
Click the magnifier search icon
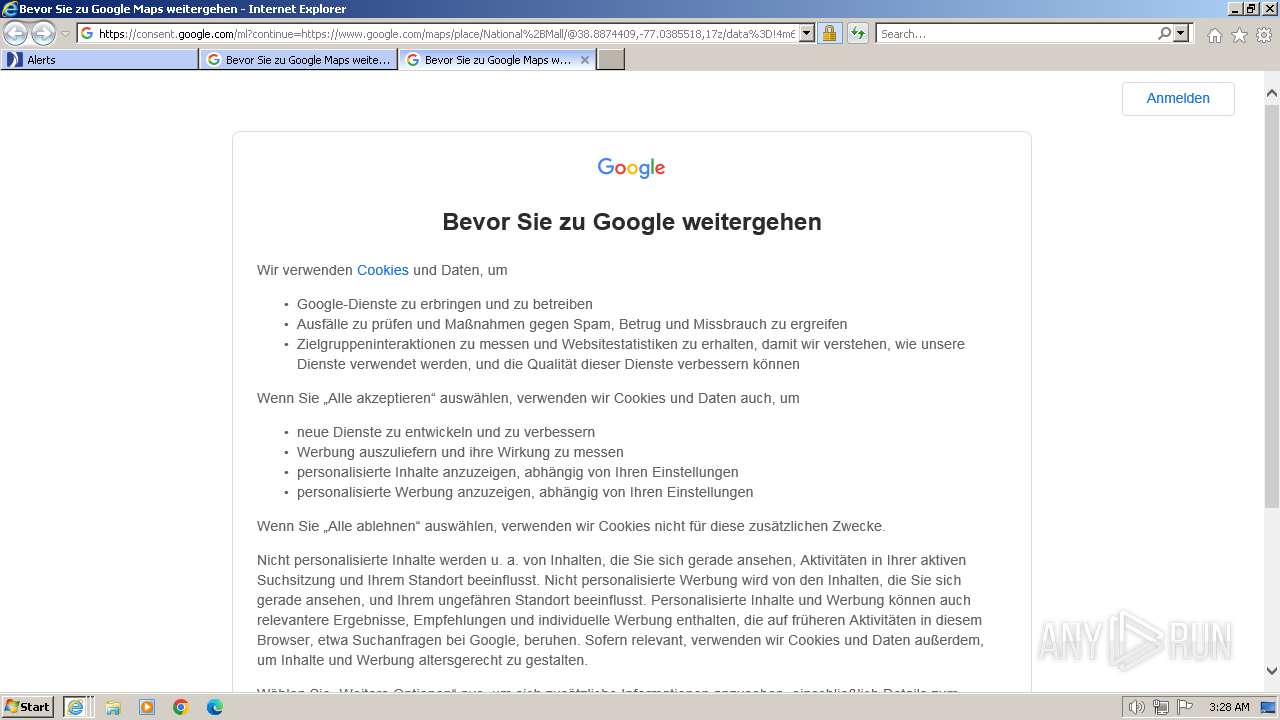click(1164, 33)
